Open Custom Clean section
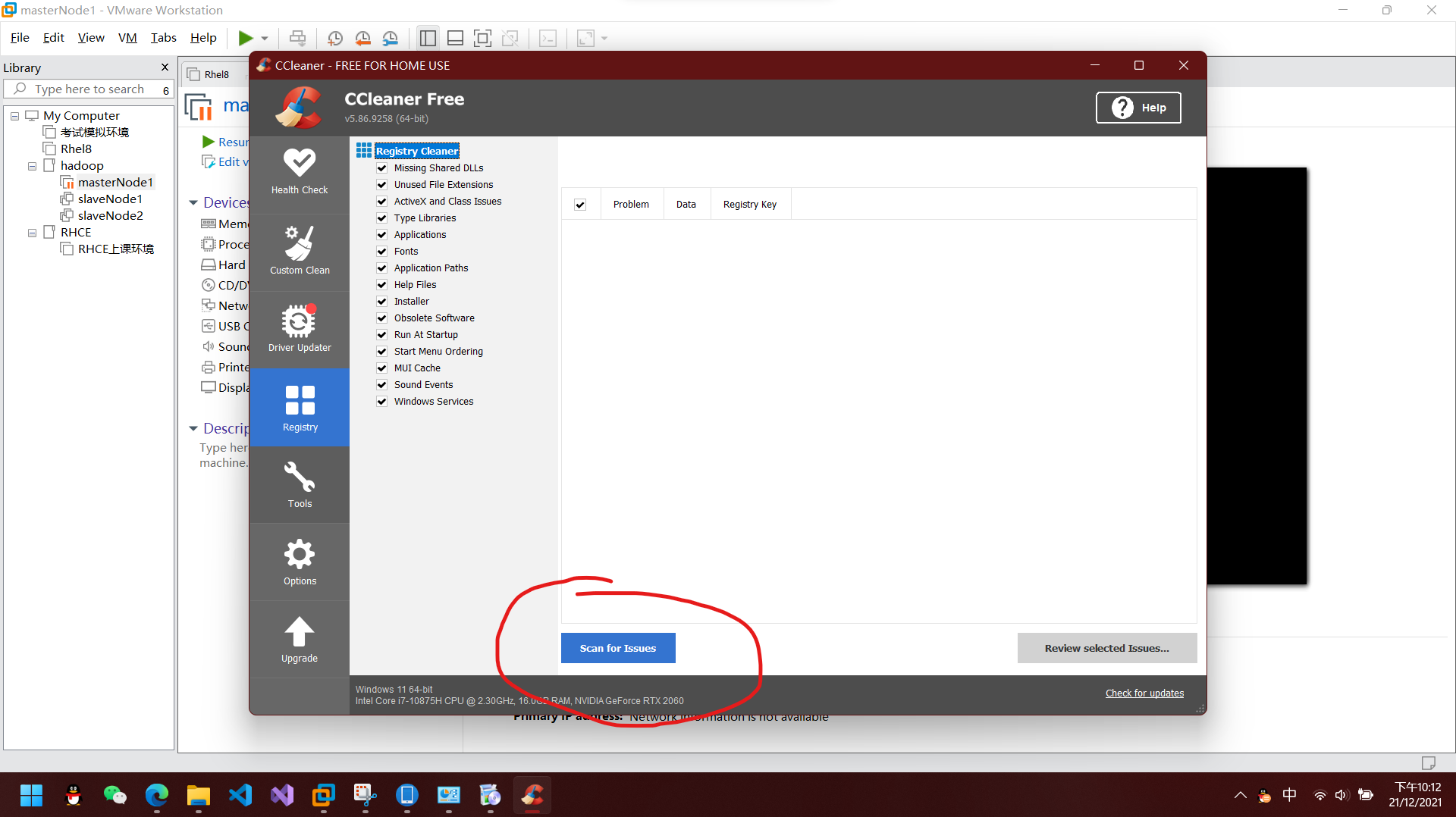 [x=300, y=250]
